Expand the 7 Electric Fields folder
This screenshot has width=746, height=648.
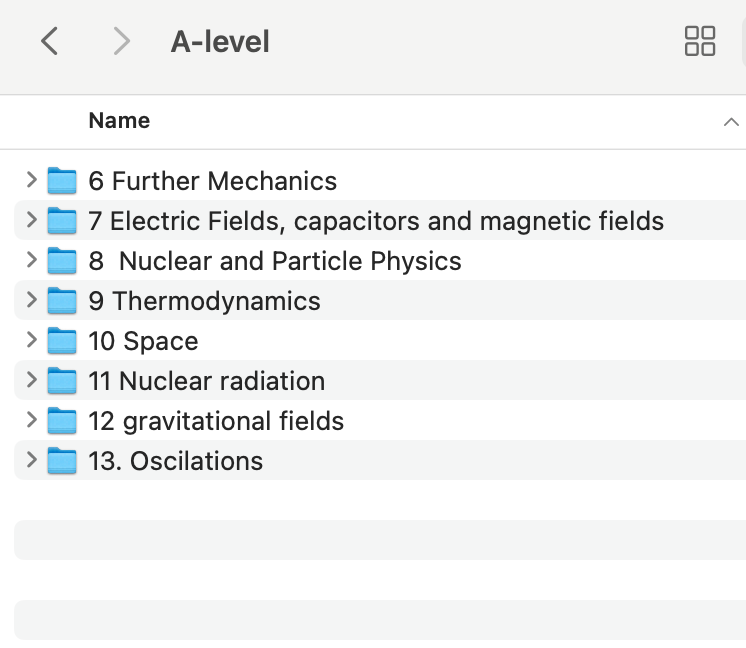pos(32,221)
